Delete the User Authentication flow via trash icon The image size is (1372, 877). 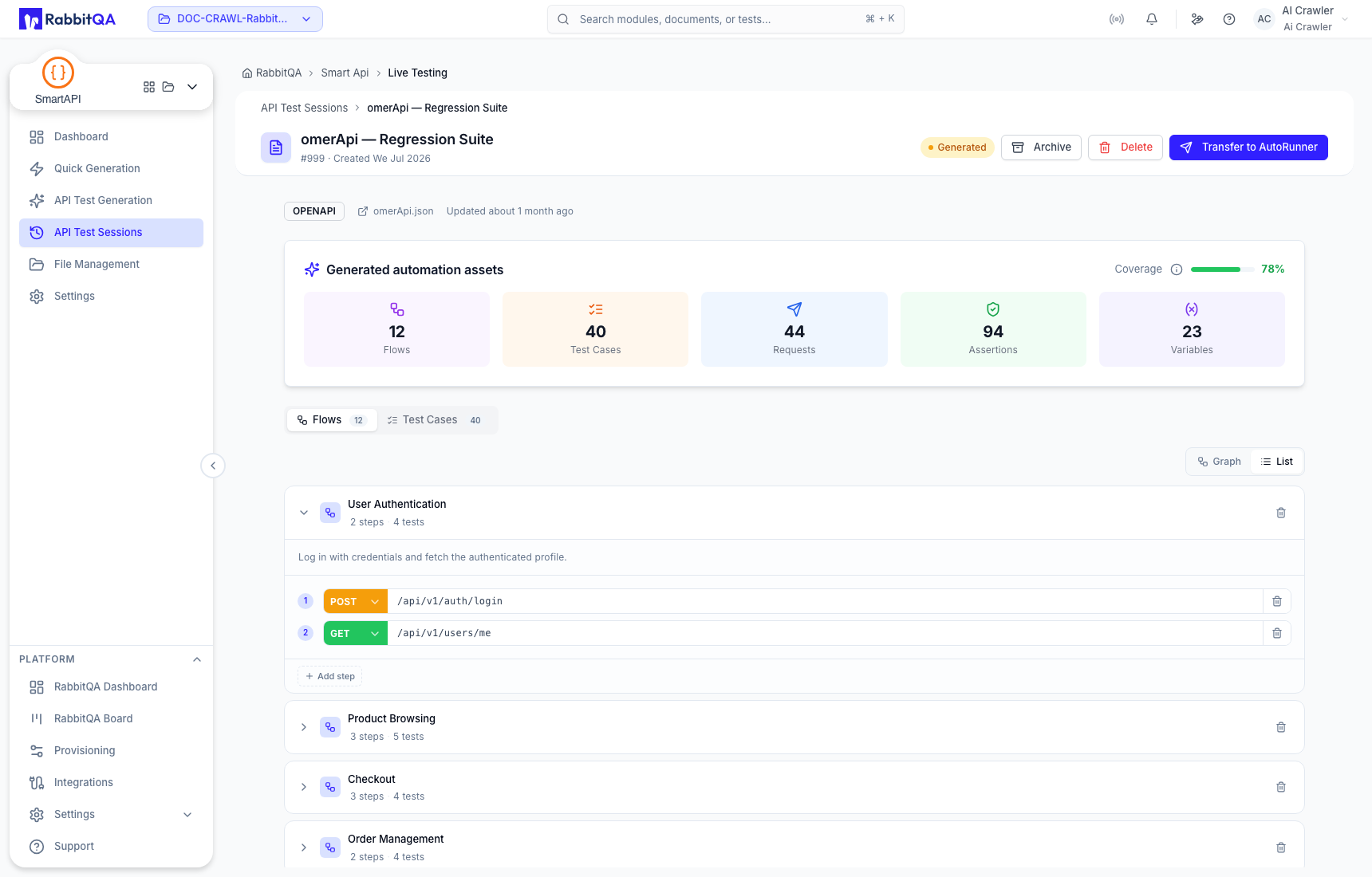[1281, 513]
